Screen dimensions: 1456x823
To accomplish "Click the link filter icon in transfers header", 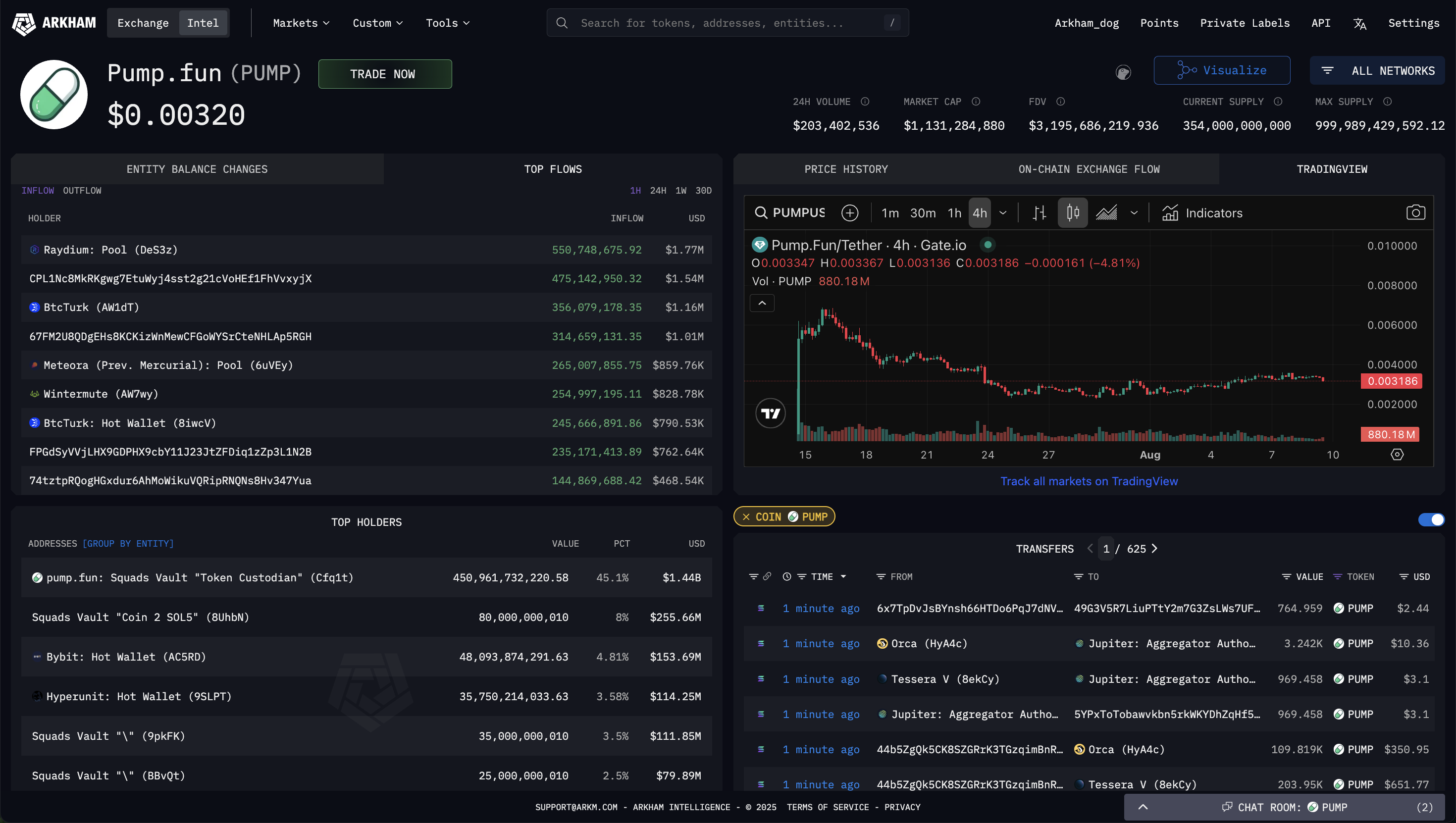I will click(x=767, y=576).
